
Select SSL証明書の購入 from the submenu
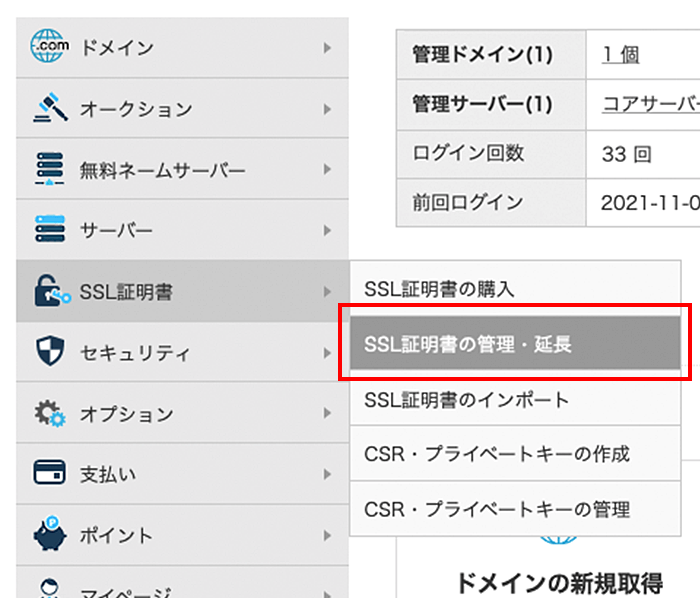(440, 290)
